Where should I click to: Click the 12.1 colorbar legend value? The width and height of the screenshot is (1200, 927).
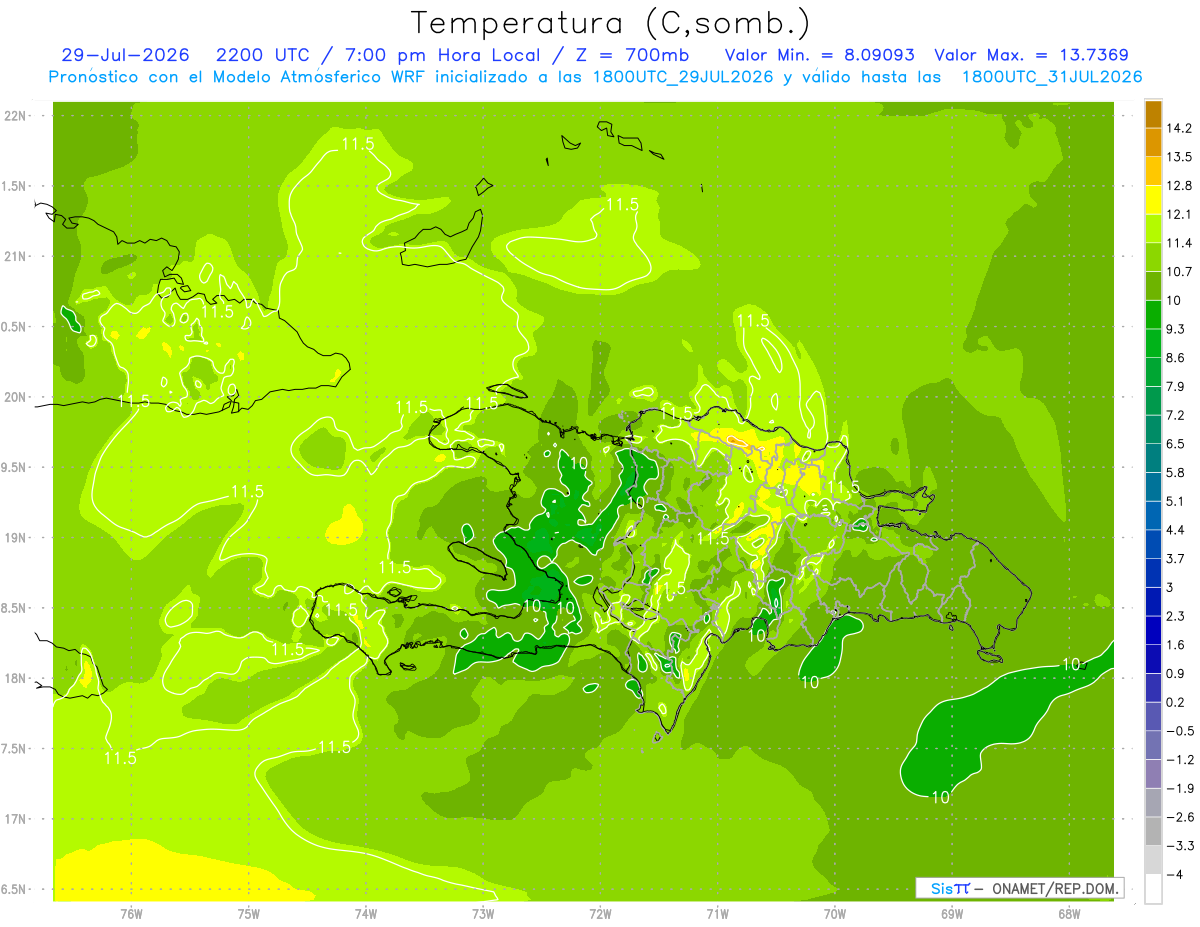click(1179, 214)
